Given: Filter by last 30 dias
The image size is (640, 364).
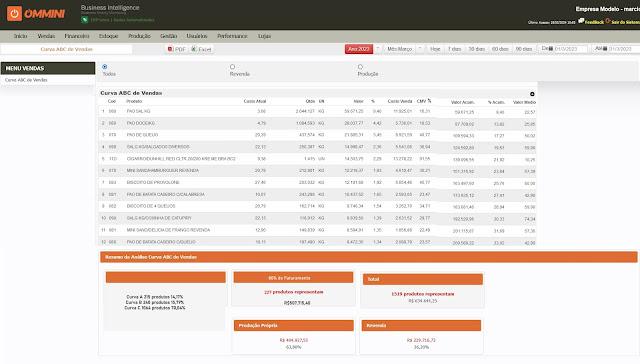Looking at the screenshot, I should [477, 49].
